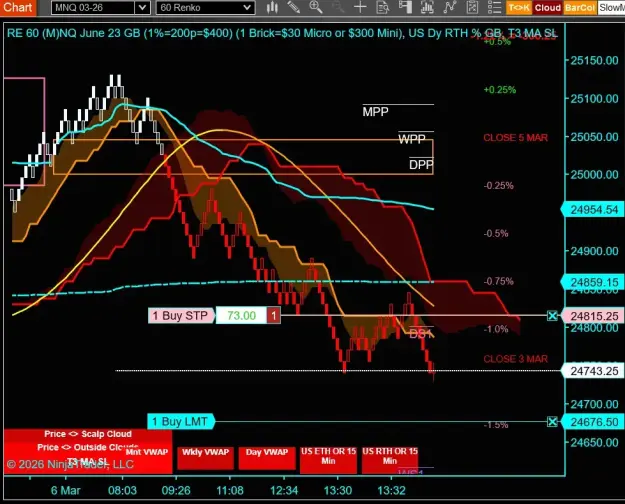
Task: Click the 25150.00 price axis label
Action: coord(594,61)
